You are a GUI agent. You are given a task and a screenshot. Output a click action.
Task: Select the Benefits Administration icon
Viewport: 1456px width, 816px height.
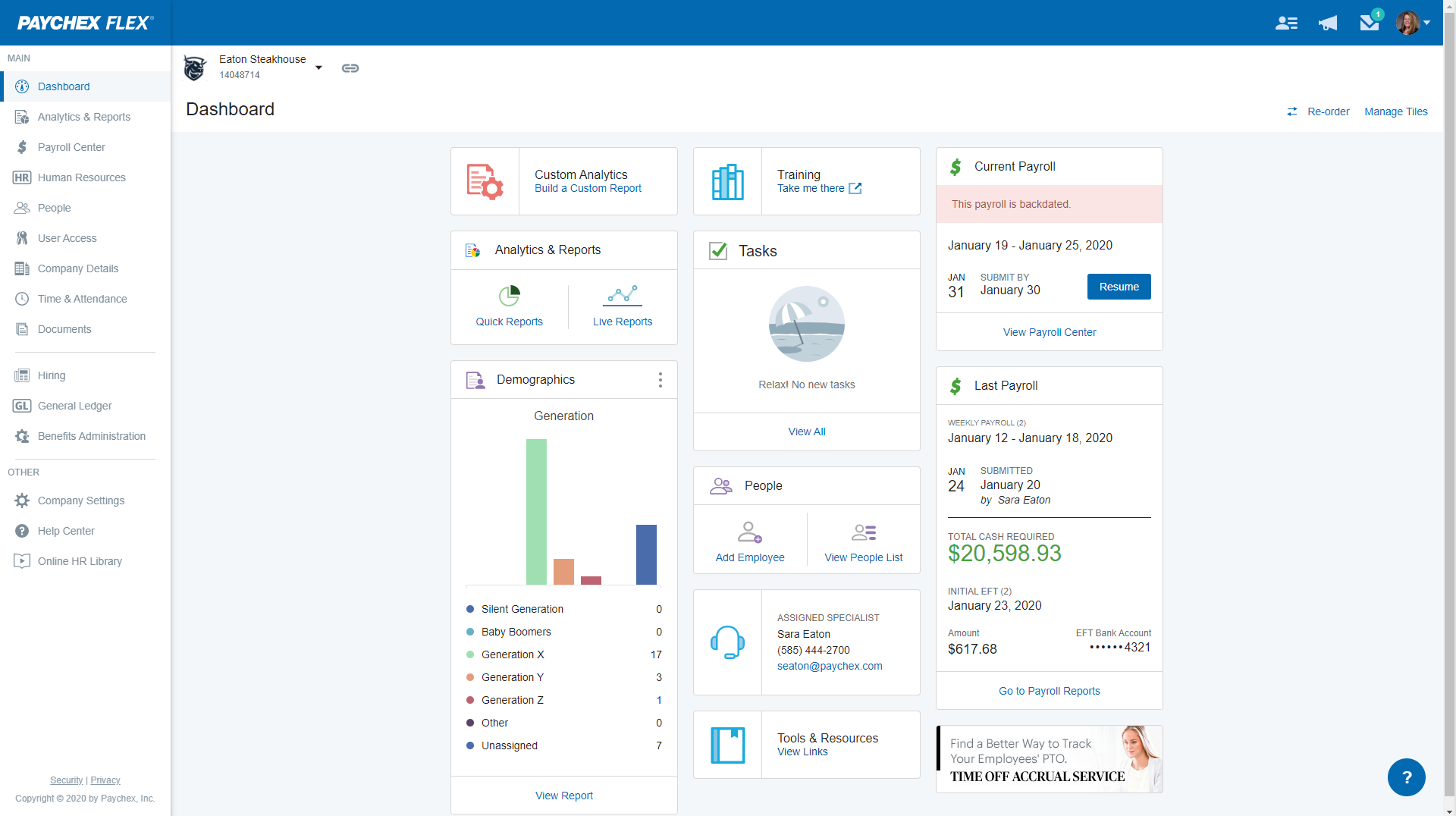coord(22,436)
